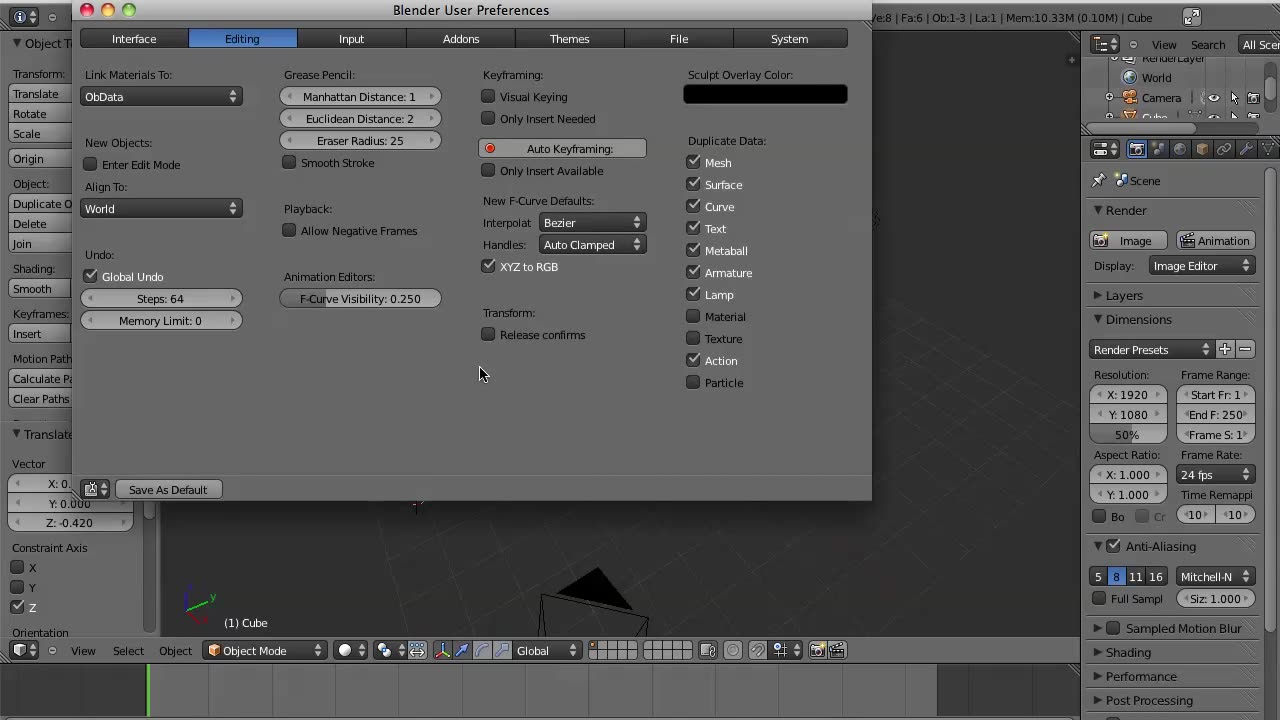Click the Rotate tool button
The height and width of the screenshot is (720, 1280).
point(40,114)
